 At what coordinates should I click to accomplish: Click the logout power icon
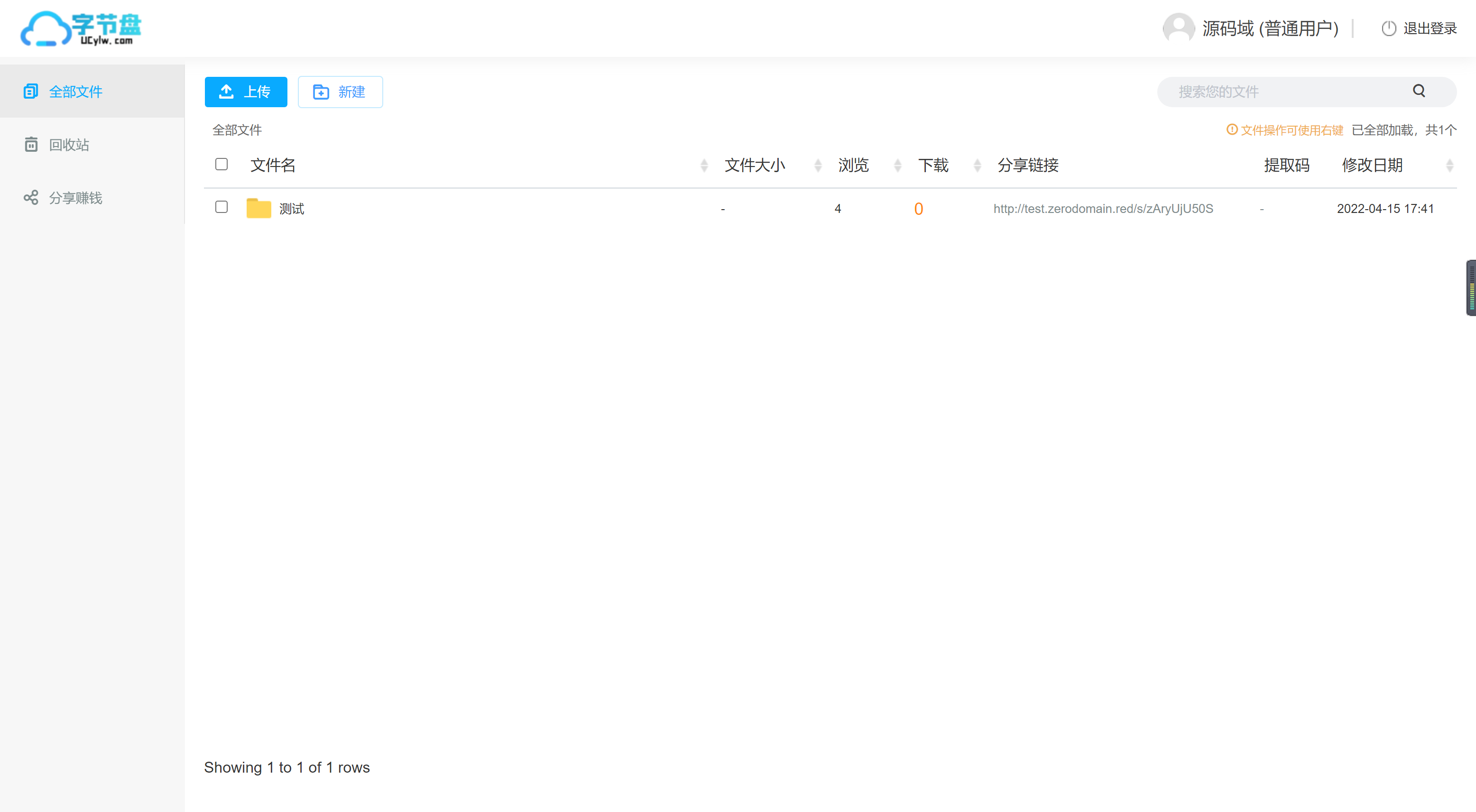pyautogui.click(x=1389, y=28)
